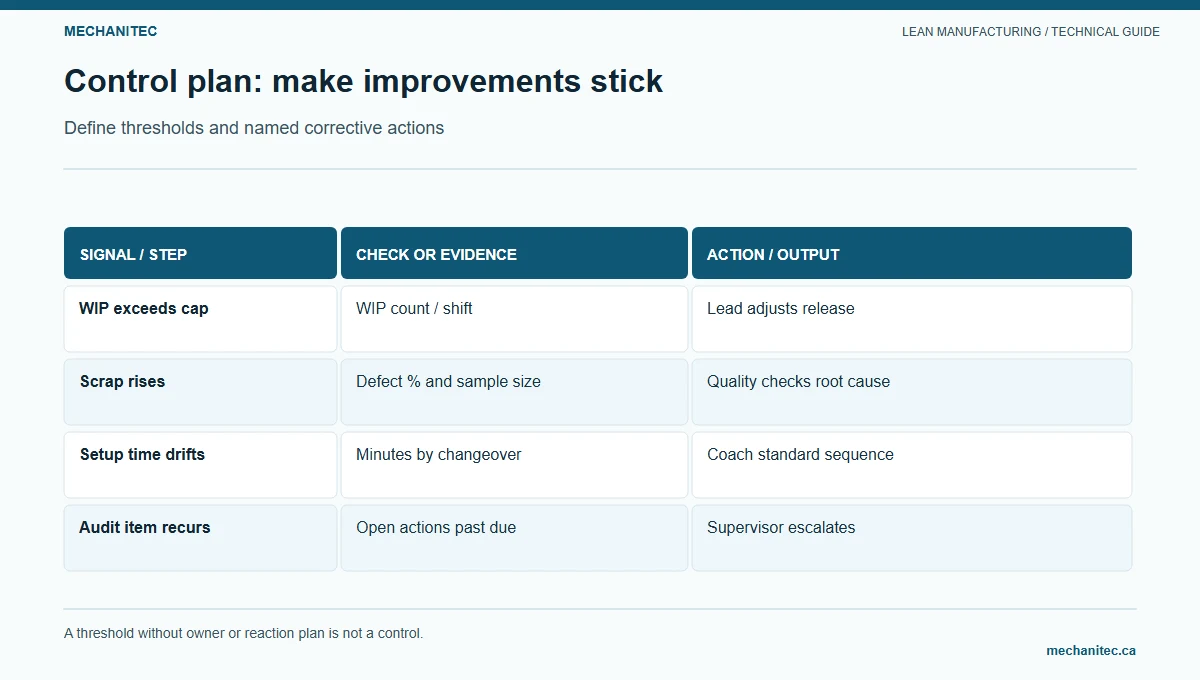Click the 'Defect % and sample size' cell
Image resolution: width=1200 pixels, height=680 pixels.
click(514, 392)
